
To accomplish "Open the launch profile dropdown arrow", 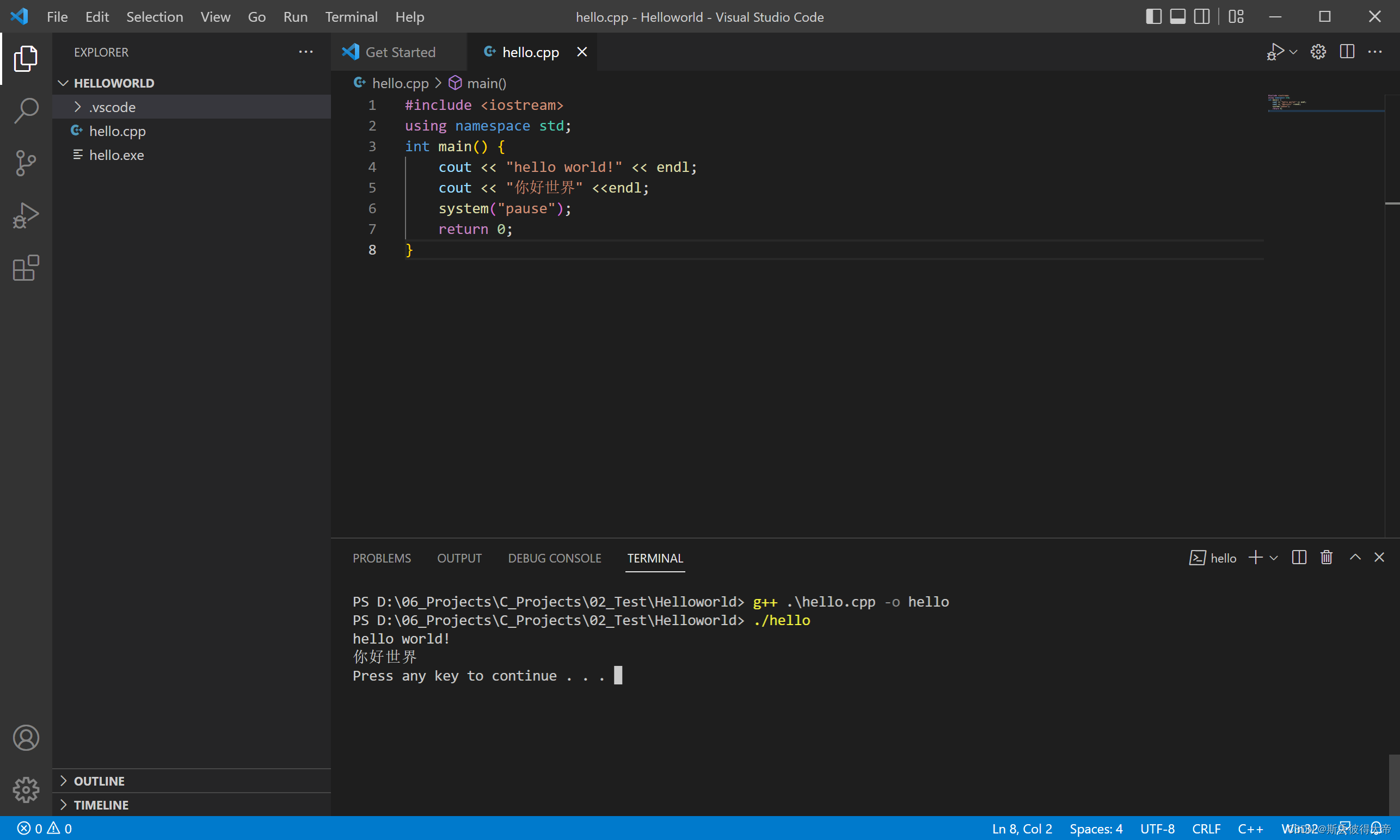I will click(x=1274, y=558).
